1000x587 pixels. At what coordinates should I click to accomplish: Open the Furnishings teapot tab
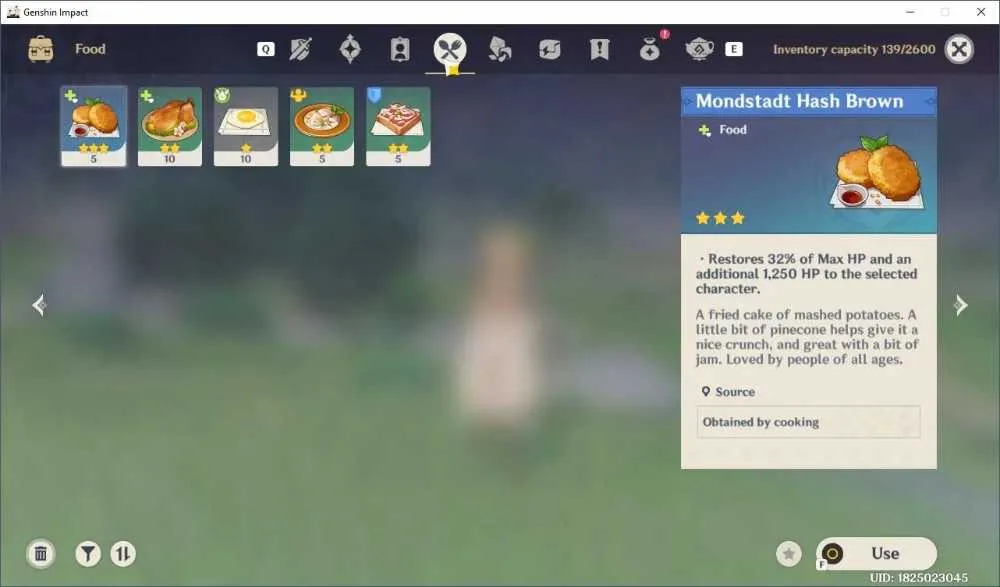699,49
